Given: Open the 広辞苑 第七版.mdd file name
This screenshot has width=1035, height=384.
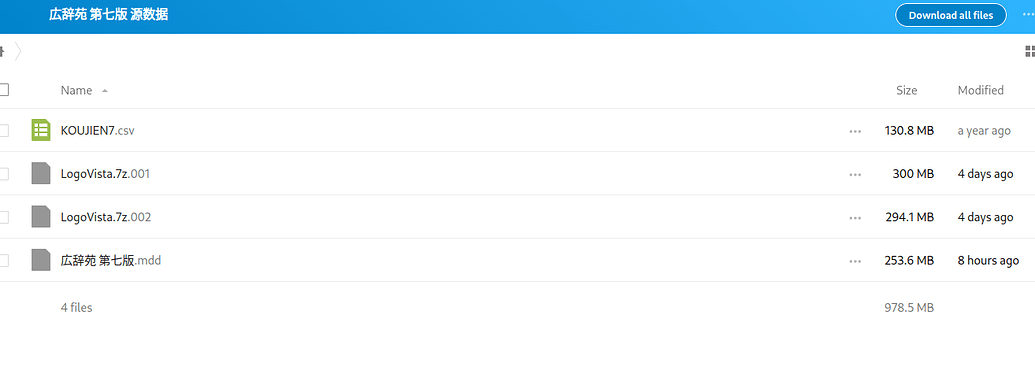Looking at the screenshot, I should click(x=111, y=261).
